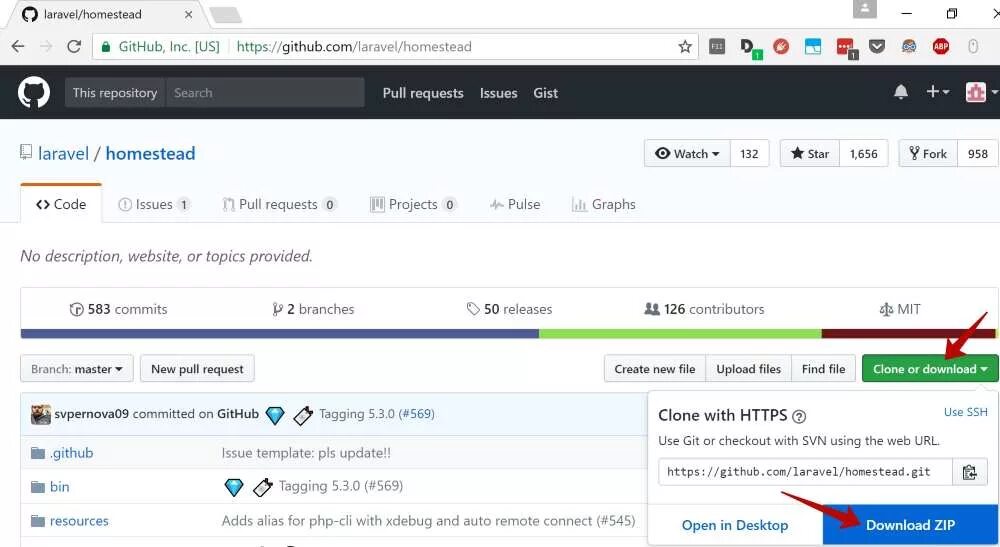Screen dimensions: 1000x547
Task: Open the clone help question mark
Action: coord(799,416)
